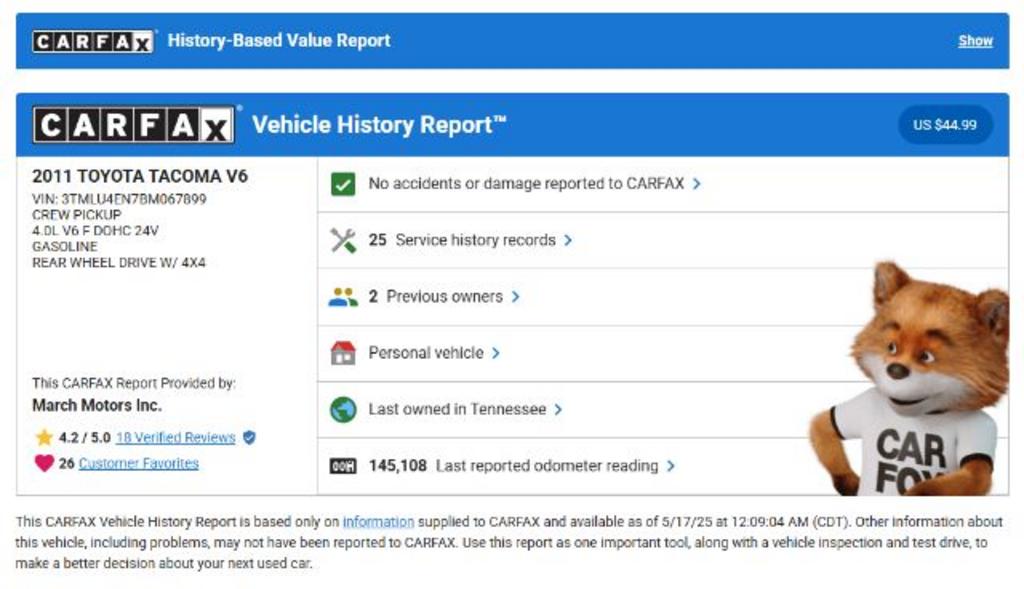
Task: Open the 18 Verified Reviews link
Action: [176, 438]
